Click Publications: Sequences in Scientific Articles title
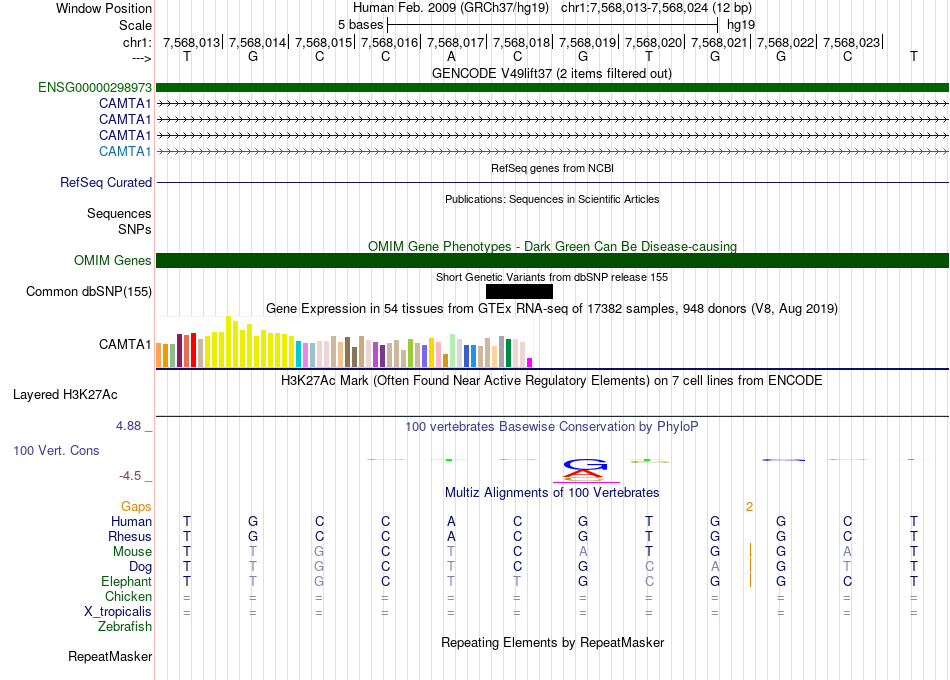Image resolution: width=950 pixels, height=680 pixels. click(552, 199)
